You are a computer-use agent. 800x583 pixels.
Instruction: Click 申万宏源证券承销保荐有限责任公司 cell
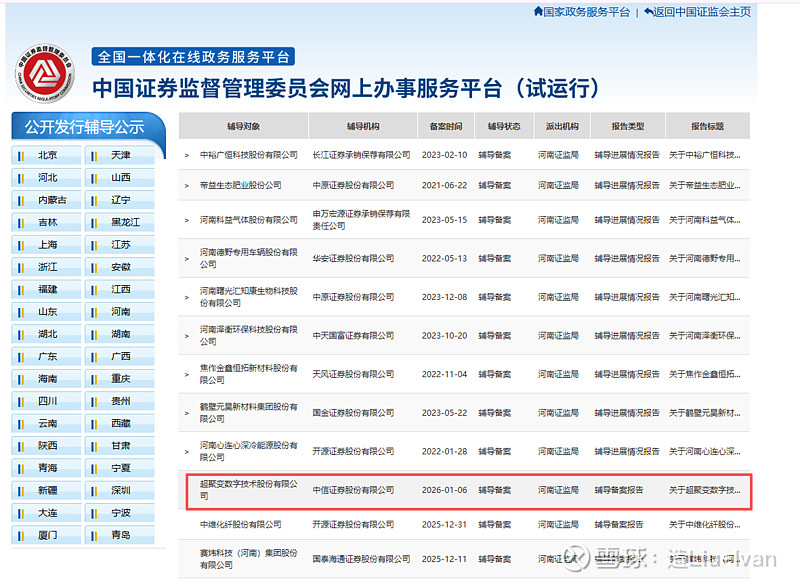click(x=361, y=220)
